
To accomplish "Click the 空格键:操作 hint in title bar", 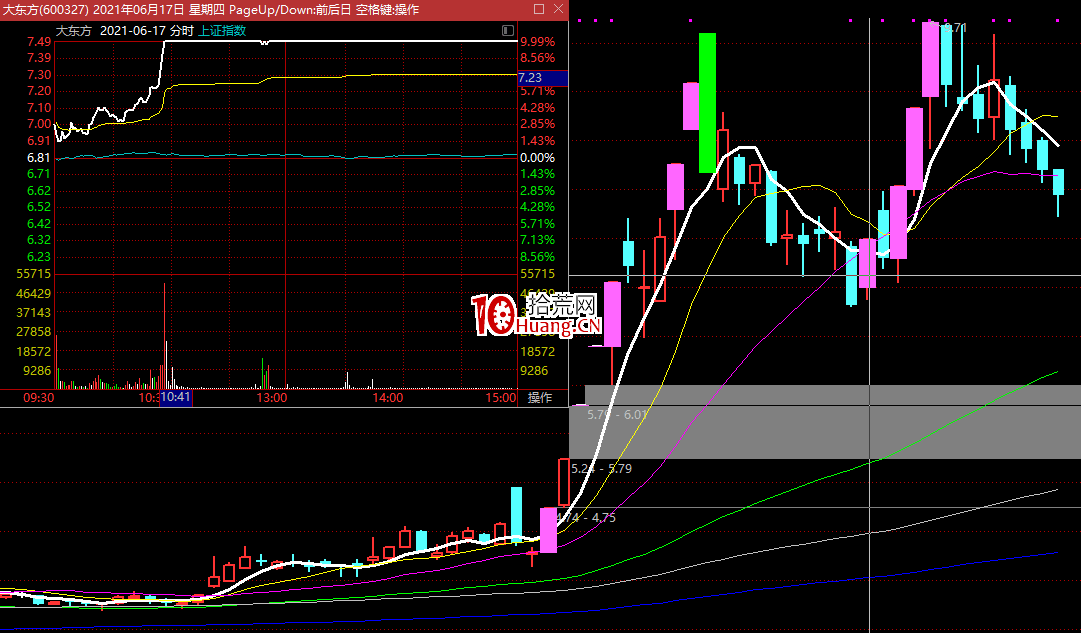I will coord(387,10).
